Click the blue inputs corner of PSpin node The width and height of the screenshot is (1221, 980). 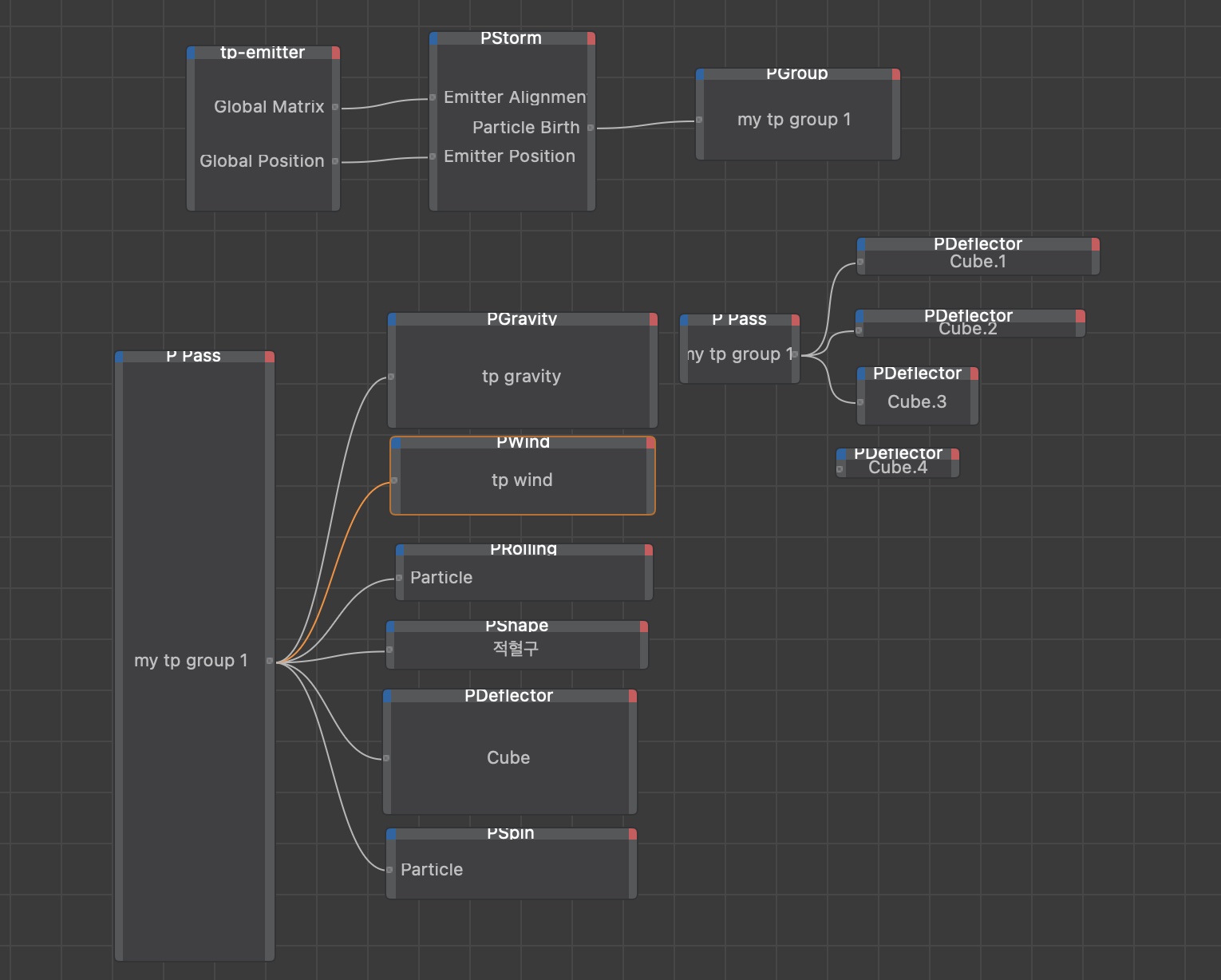point(391,834)
